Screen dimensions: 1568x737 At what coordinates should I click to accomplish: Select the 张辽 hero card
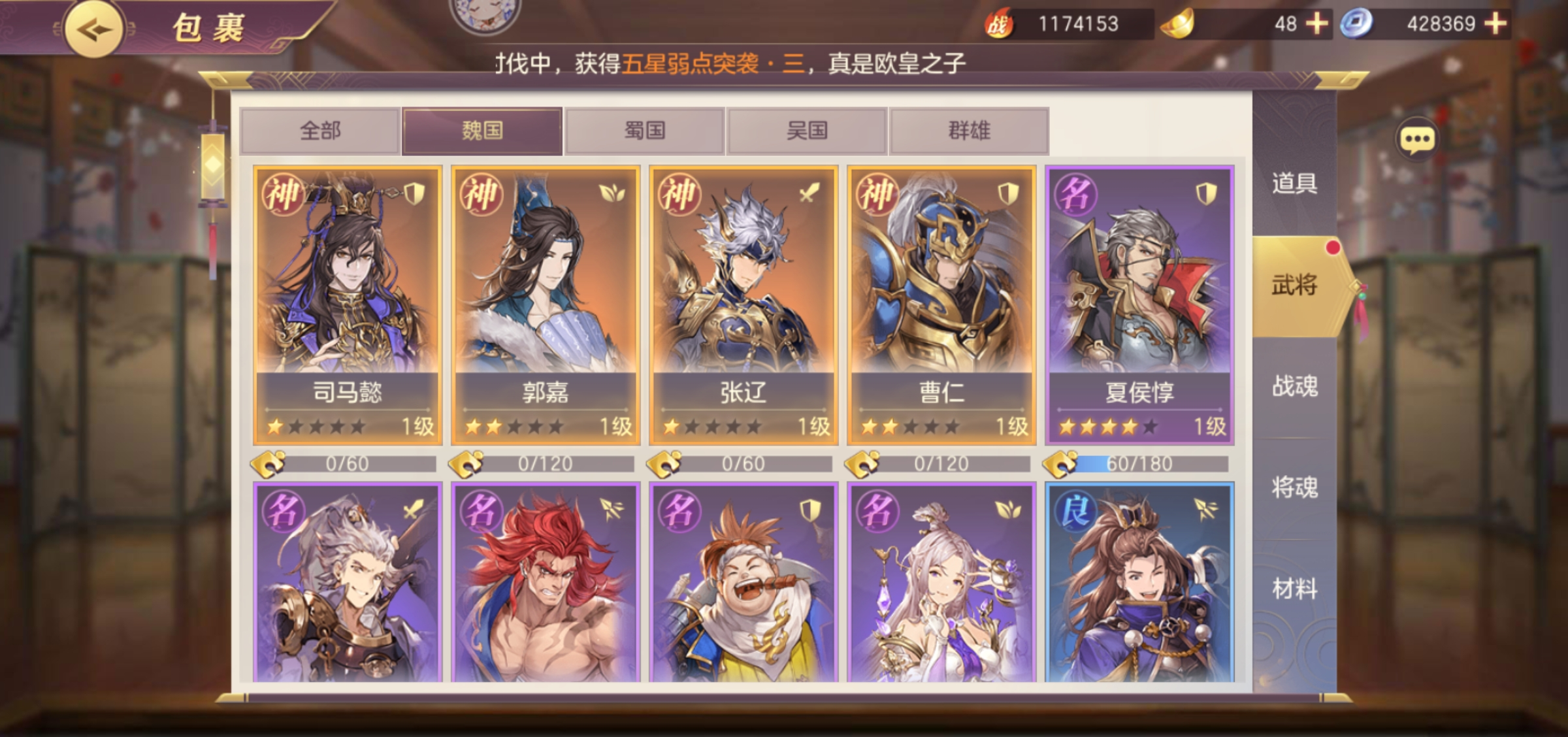click(x=743, y=305)
